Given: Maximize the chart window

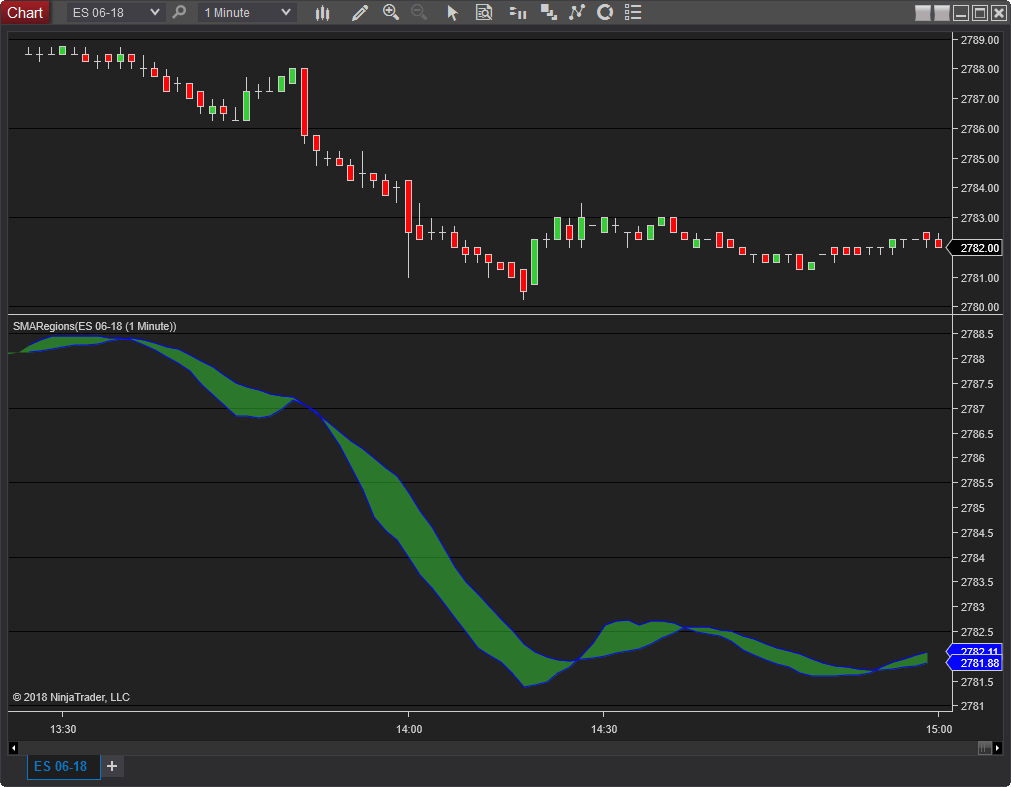Looking at the screenshot, I should click(x=979, y=13).
